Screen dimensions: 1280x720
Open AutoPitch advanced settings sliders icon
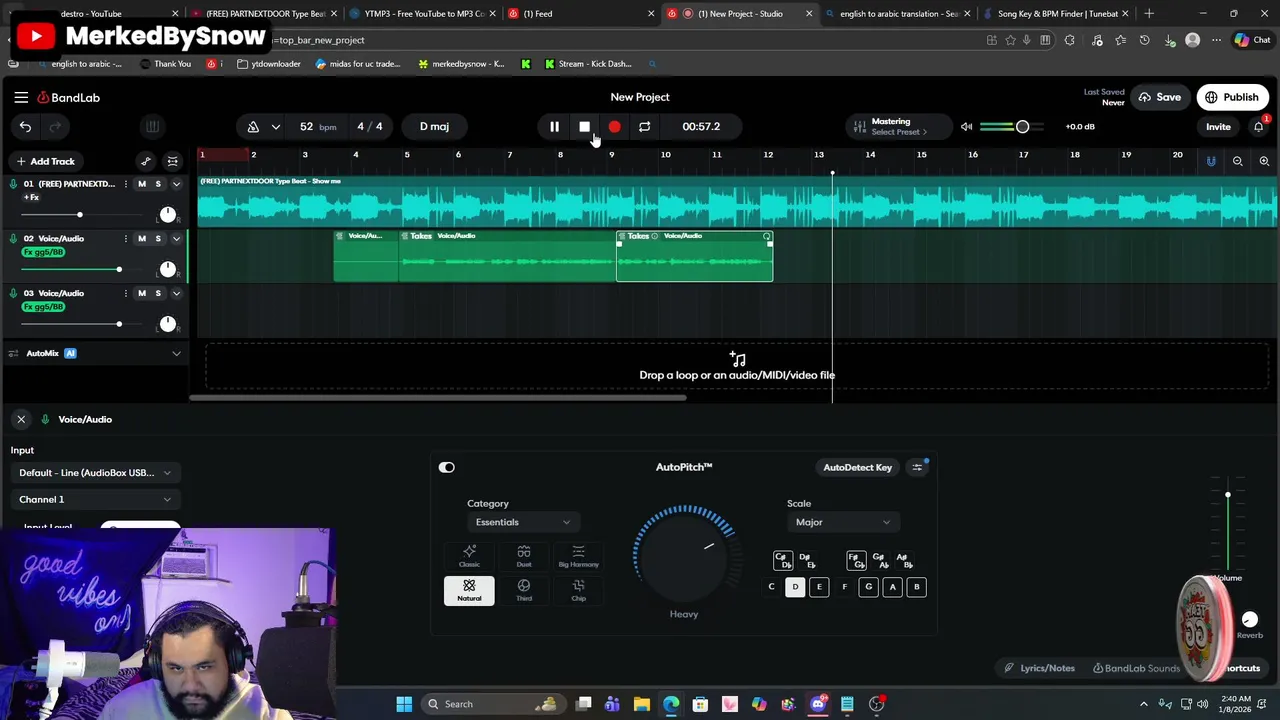[x=917, y=467]
